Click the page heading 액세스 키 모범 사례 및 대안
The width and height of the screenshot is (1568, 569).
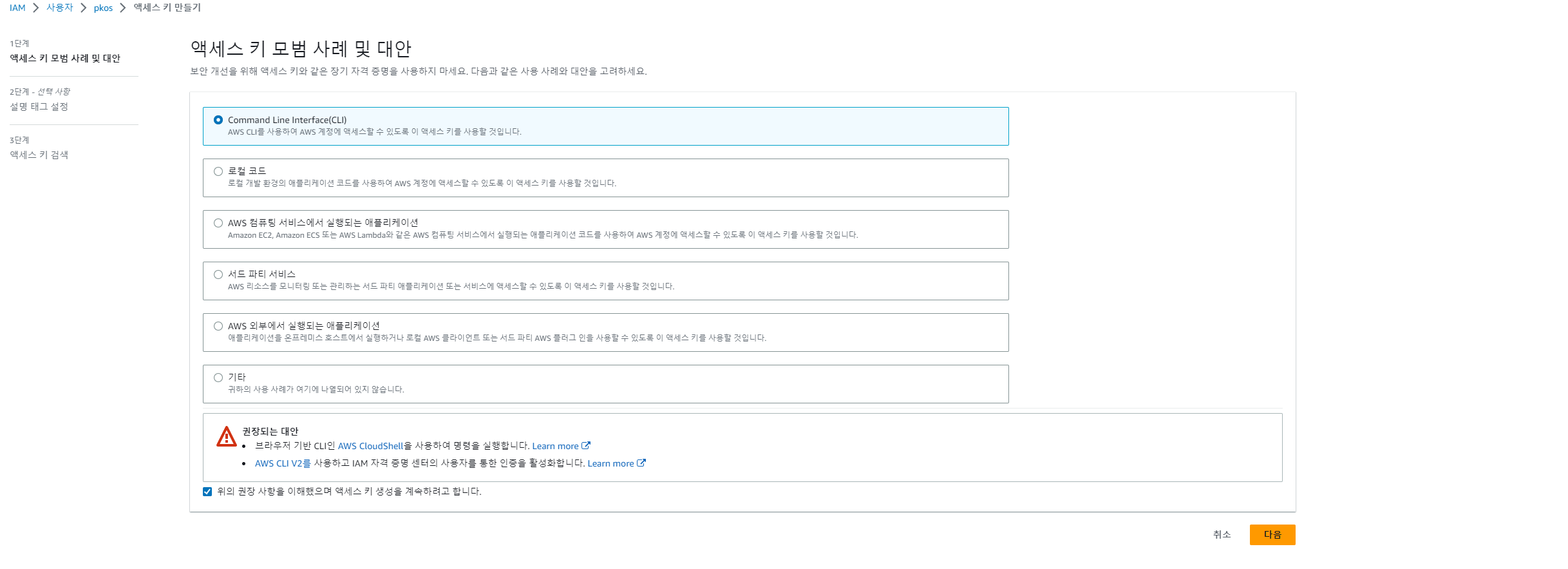(301, 49)
